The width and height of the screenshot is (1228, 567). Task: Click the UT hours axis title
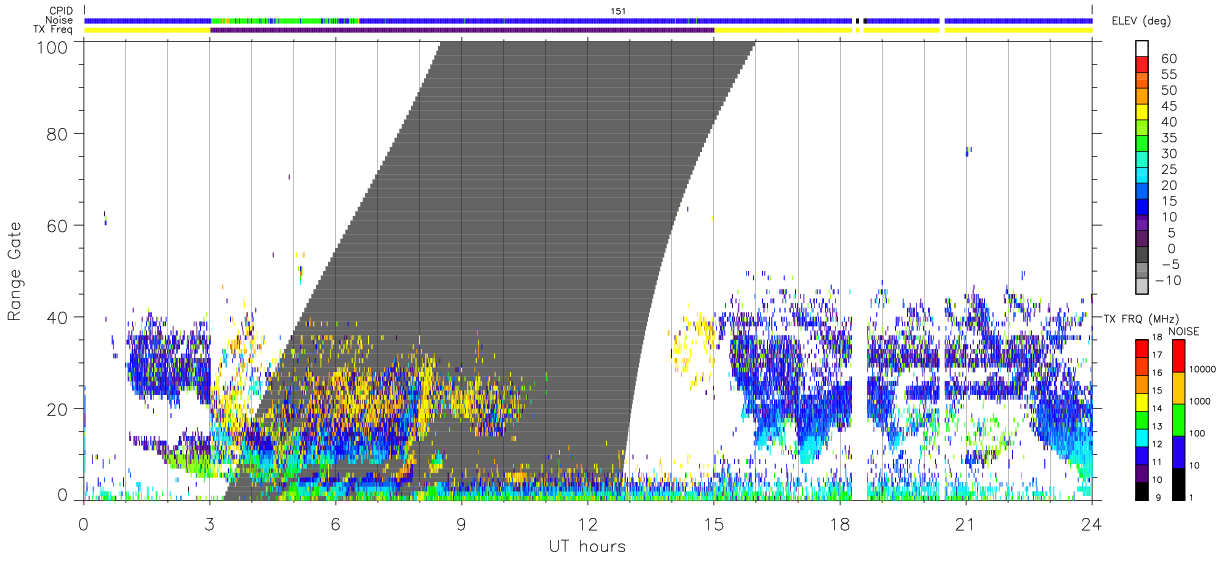coord(587,546)
